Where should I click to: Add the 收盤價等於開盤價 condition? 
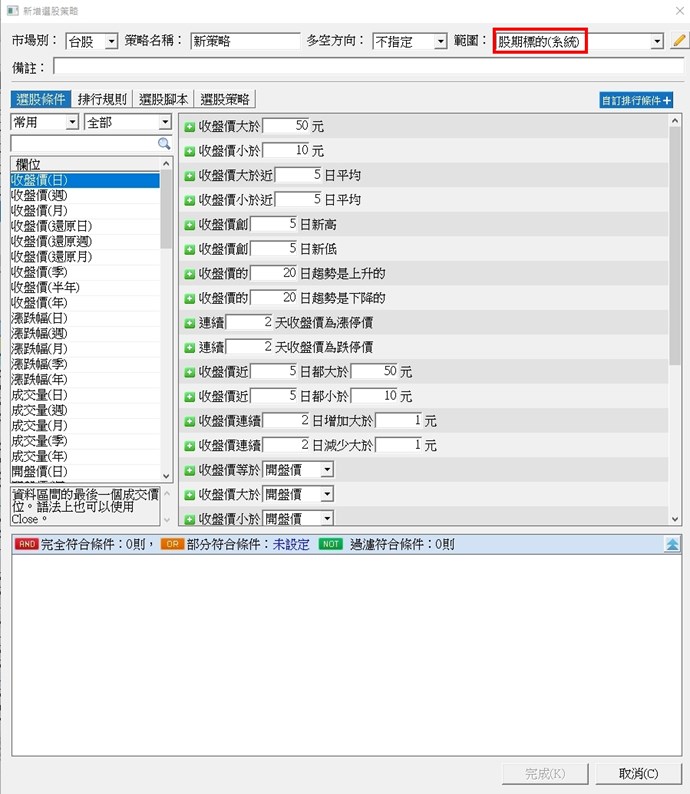pyautogui.click(x=190, y=470)
